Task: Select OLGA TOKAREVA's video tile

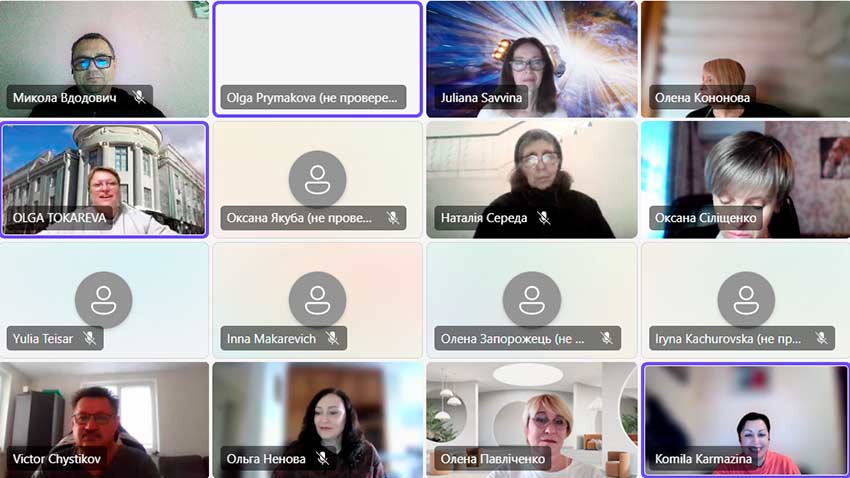Action: [104, 179]
